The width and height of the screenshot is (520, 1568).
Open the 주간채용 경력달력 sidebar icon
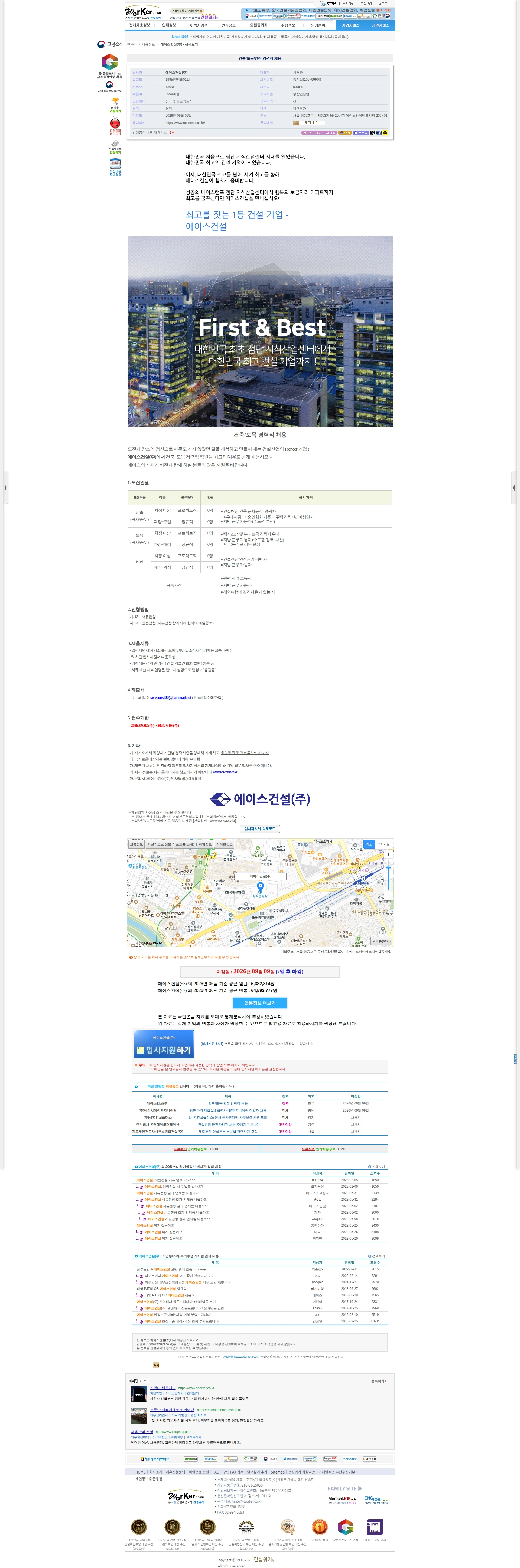(x=115, y=168)
